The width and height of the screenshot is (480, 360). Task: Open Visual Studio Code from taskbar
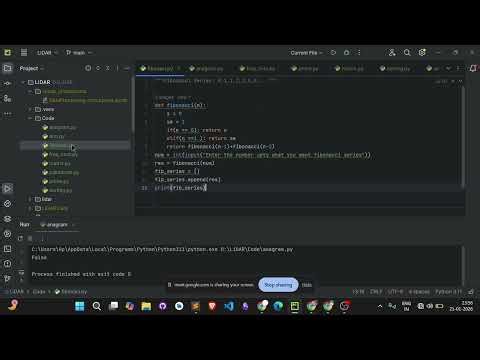pyautogui.click(x=229, y=306)
